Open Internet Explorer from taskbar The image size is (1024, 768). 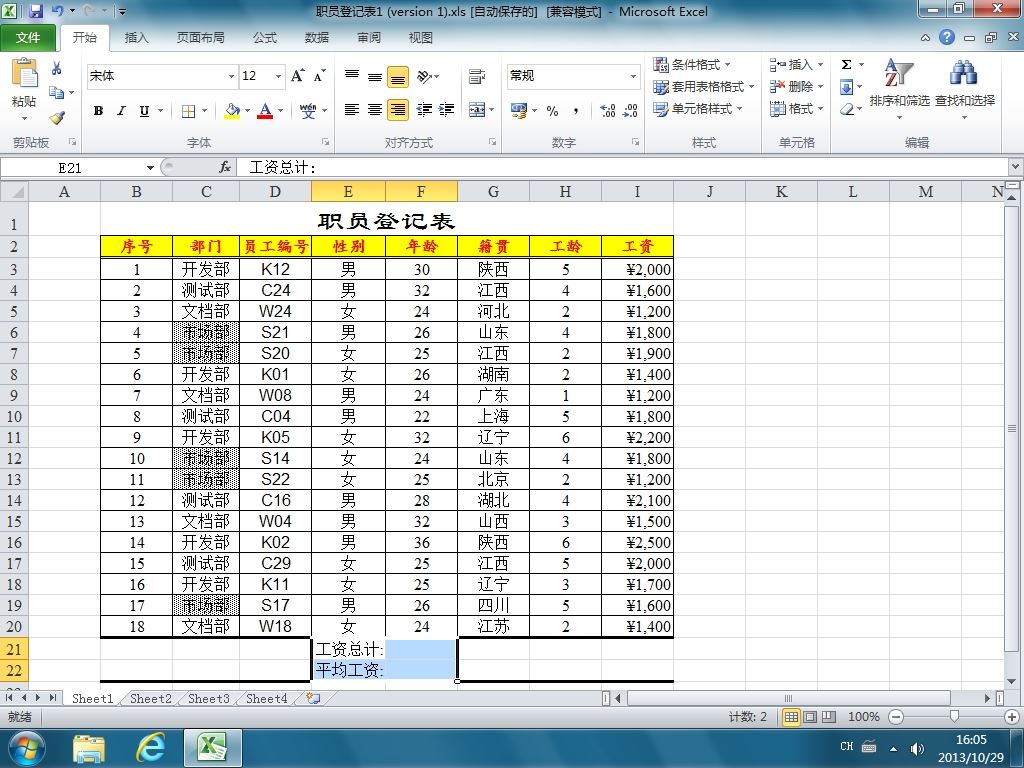pos(150,748)
